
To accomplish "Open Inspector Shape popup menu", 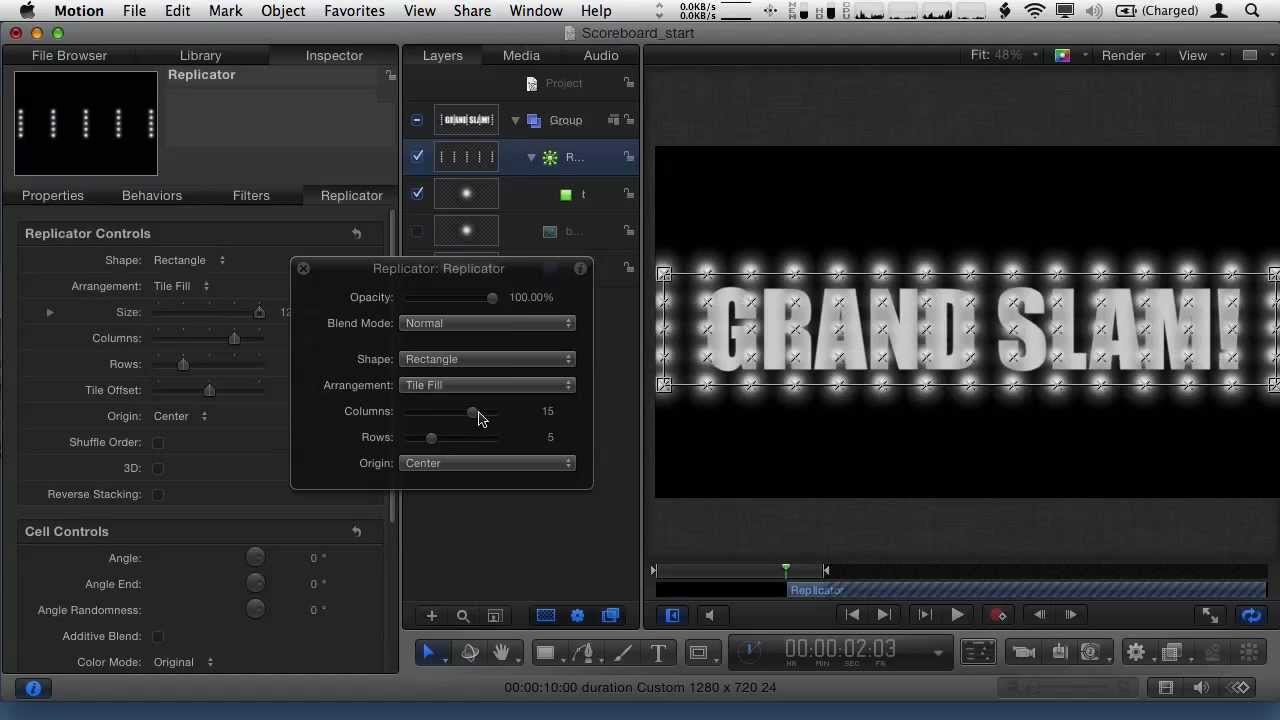I will [x=189, y=260].
